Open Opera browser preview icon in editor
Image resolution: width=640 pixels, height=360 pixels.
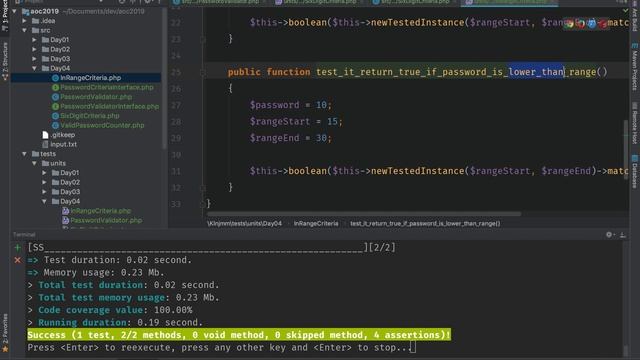[603, 24]
